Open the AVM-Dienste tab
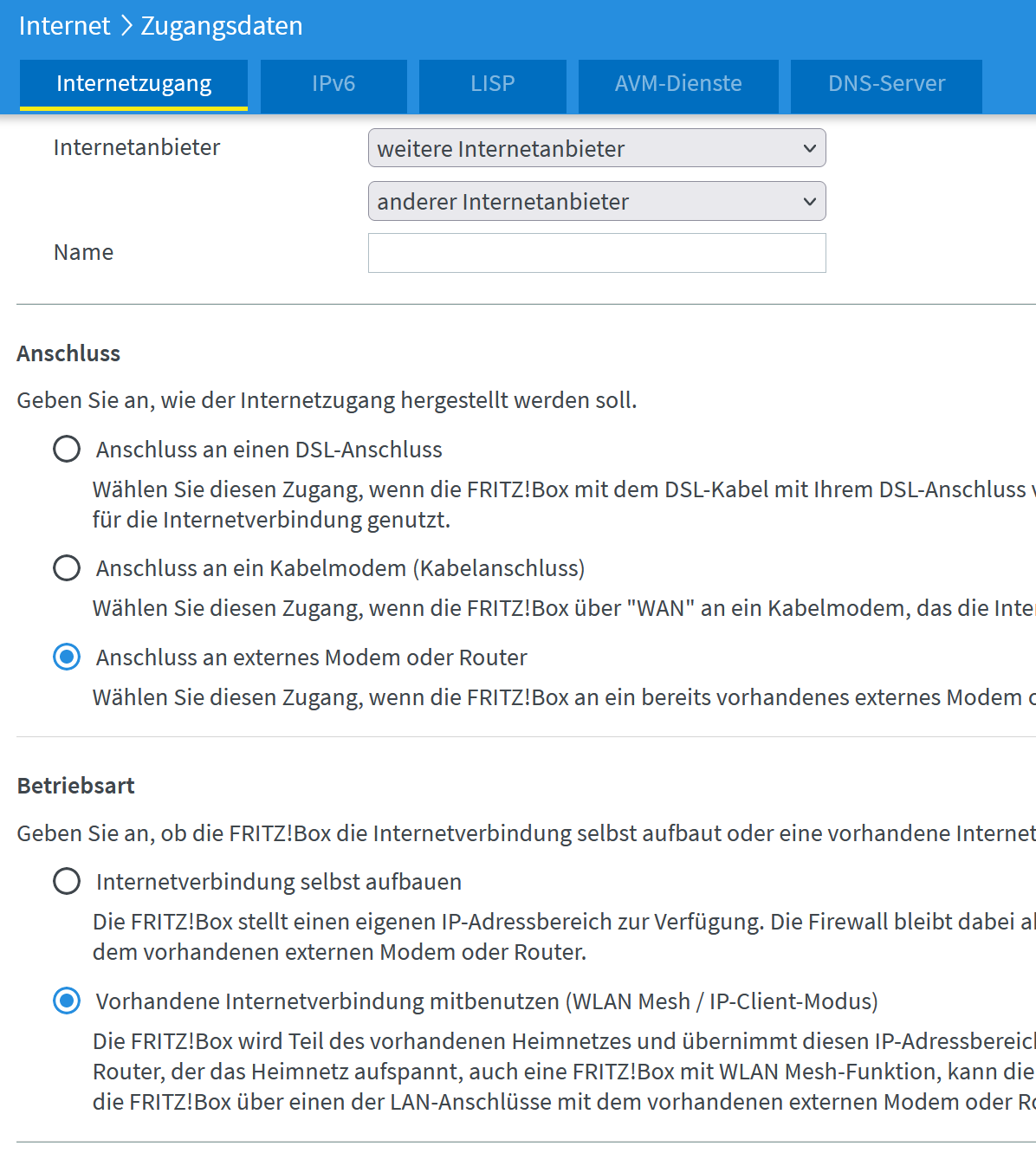This screenshot has width=1036, height=1153. coord(678,84)
